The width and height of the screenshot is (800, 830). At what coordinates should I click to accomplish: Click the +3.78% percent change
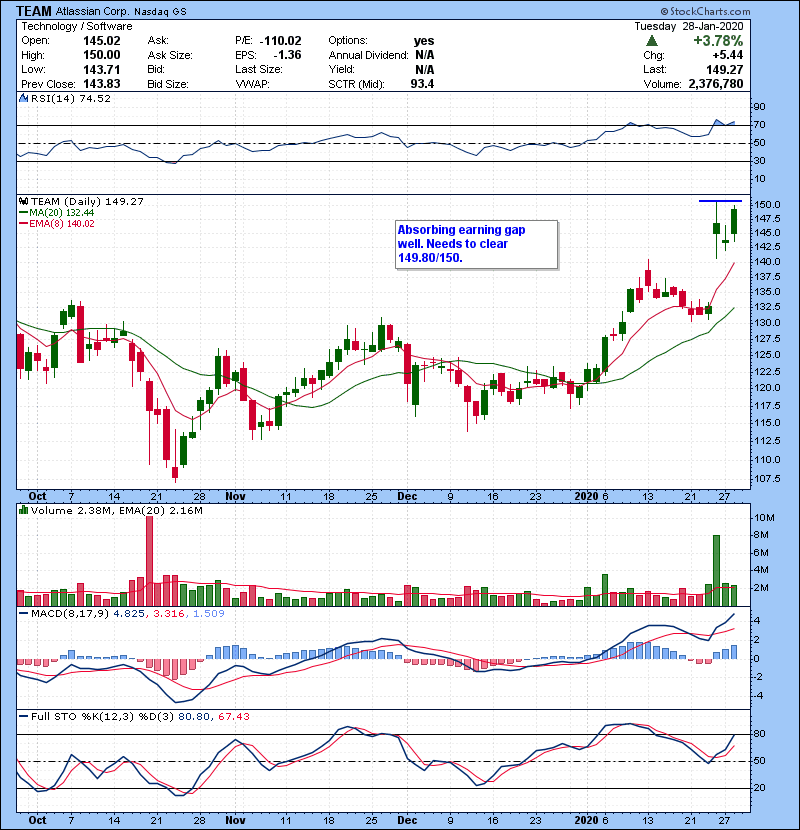[x=718, y=41]
